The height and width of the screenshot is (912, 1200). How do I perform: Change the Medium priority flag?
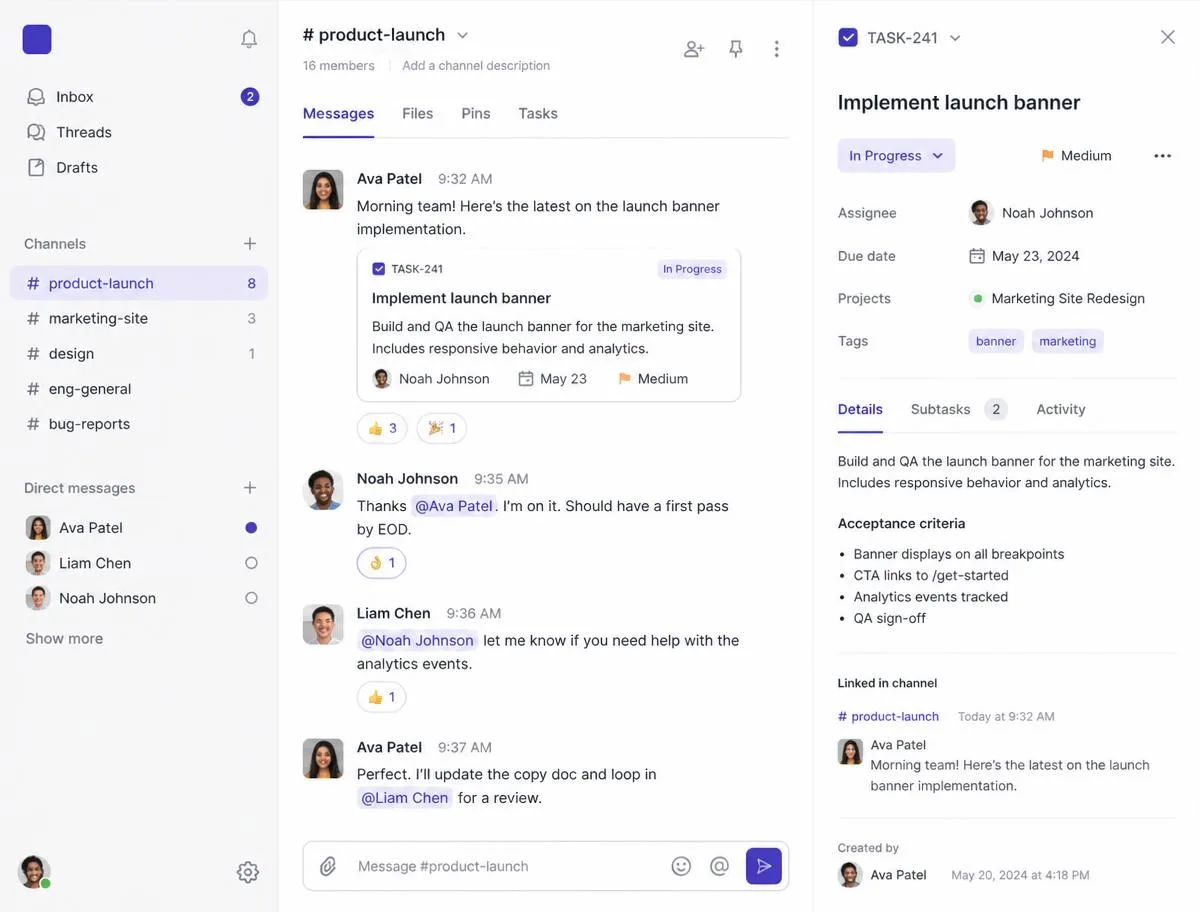(x=1077, y=156)
